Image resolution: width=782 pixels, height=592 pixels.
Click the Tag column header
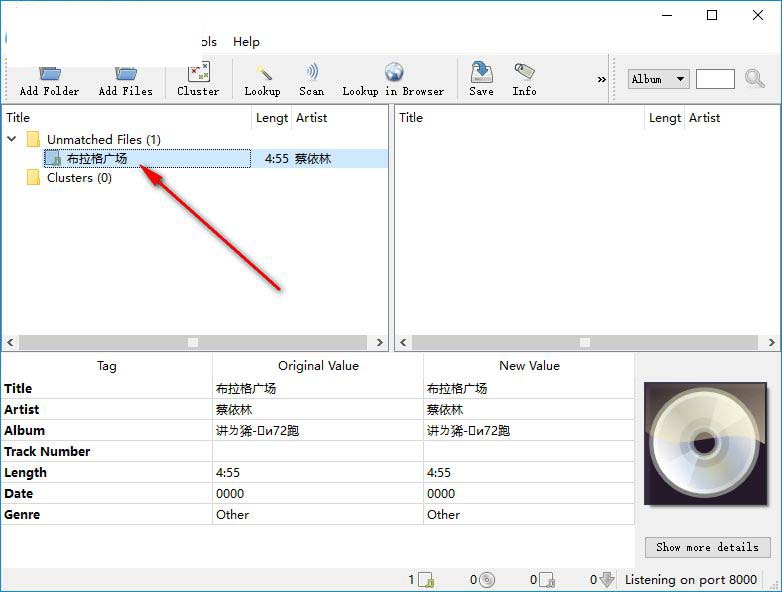click(x=106, y=366)
